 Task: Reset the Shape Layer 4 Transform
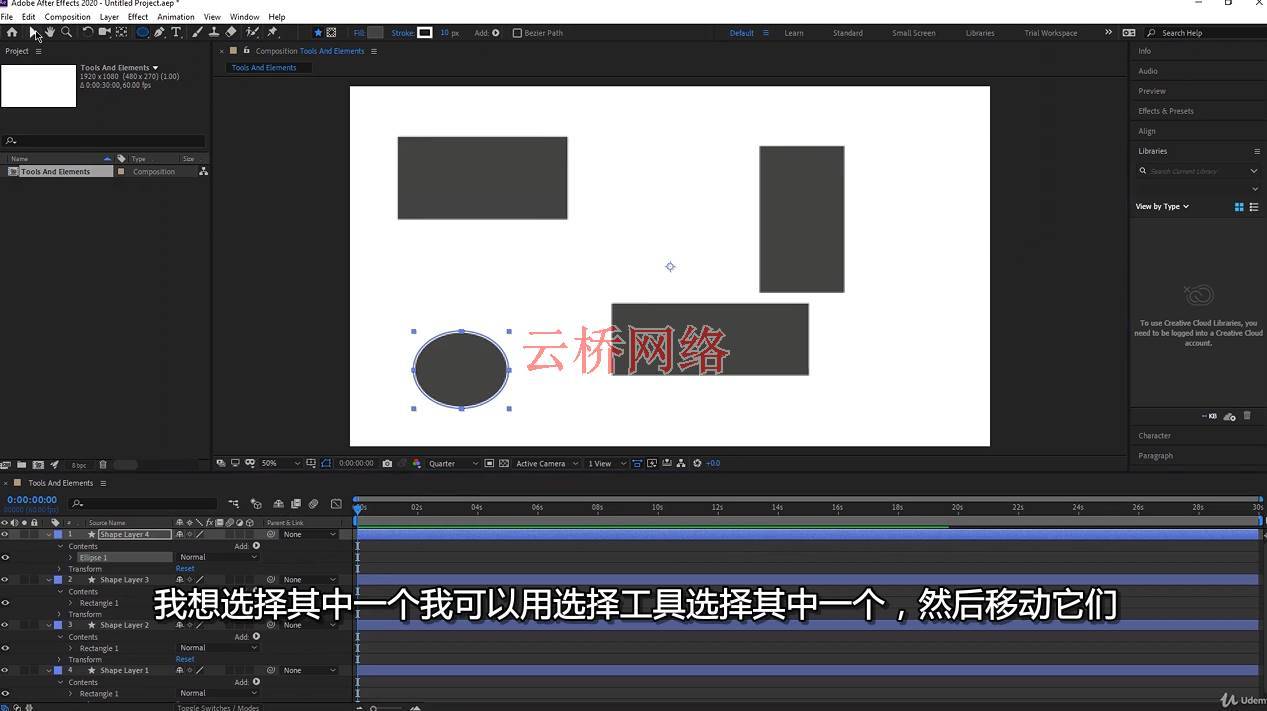185,568
